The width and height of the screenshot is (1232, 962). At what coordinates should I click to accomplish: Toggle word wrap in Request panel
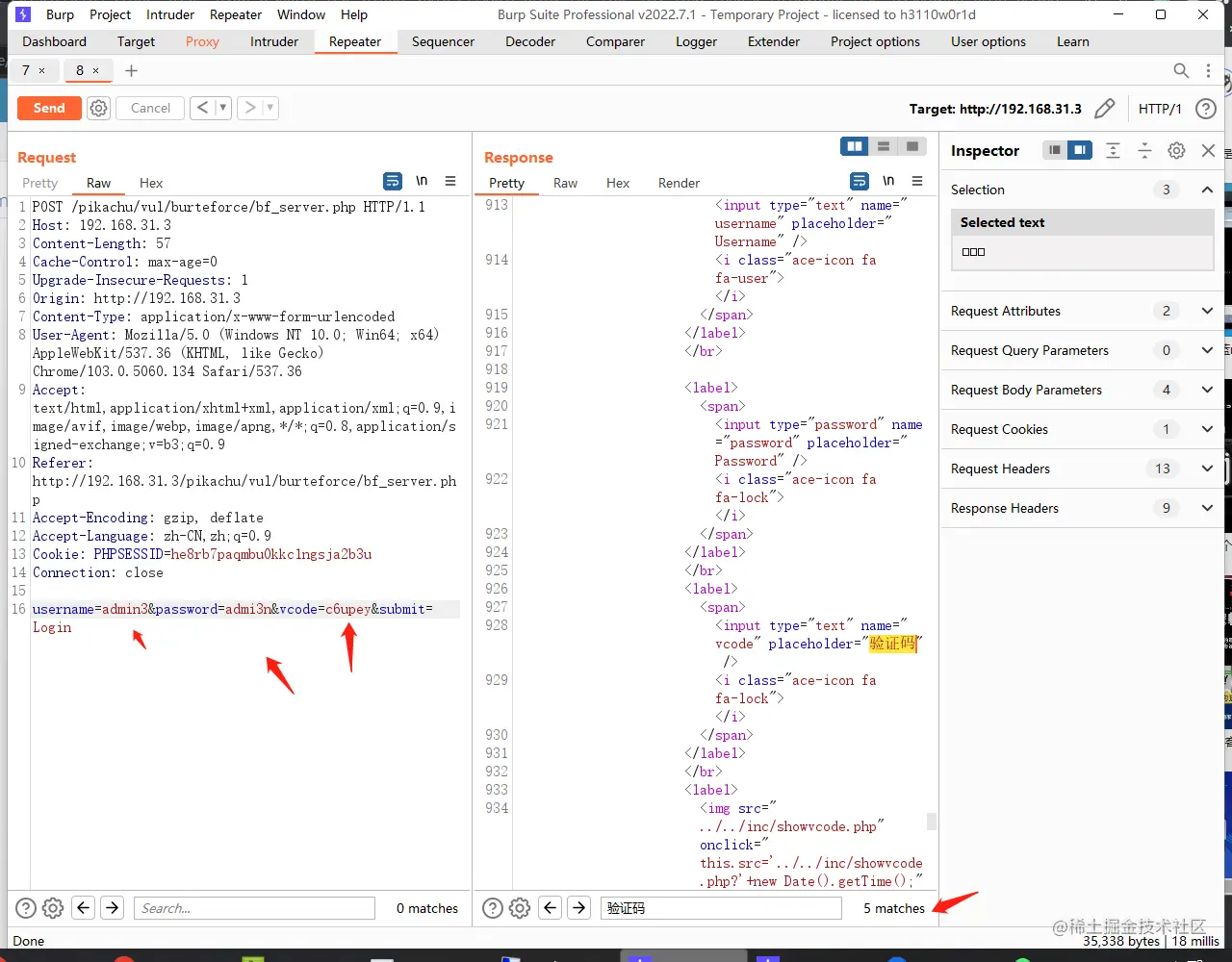[393, 181]
